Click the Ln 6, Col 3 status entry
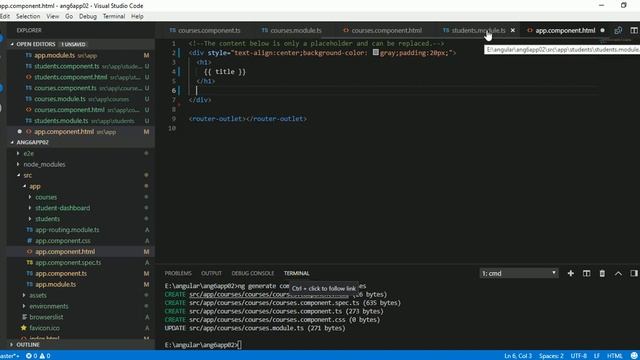This screenshot has height=360, width=640. [x=518, y=356]
